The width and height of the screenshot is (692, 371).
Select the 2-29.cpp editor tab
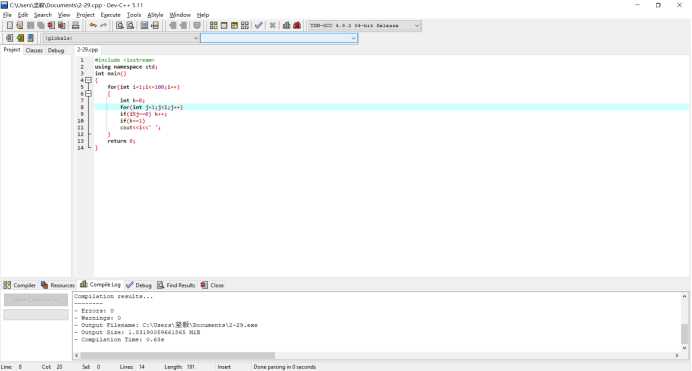tap(87, 50)
